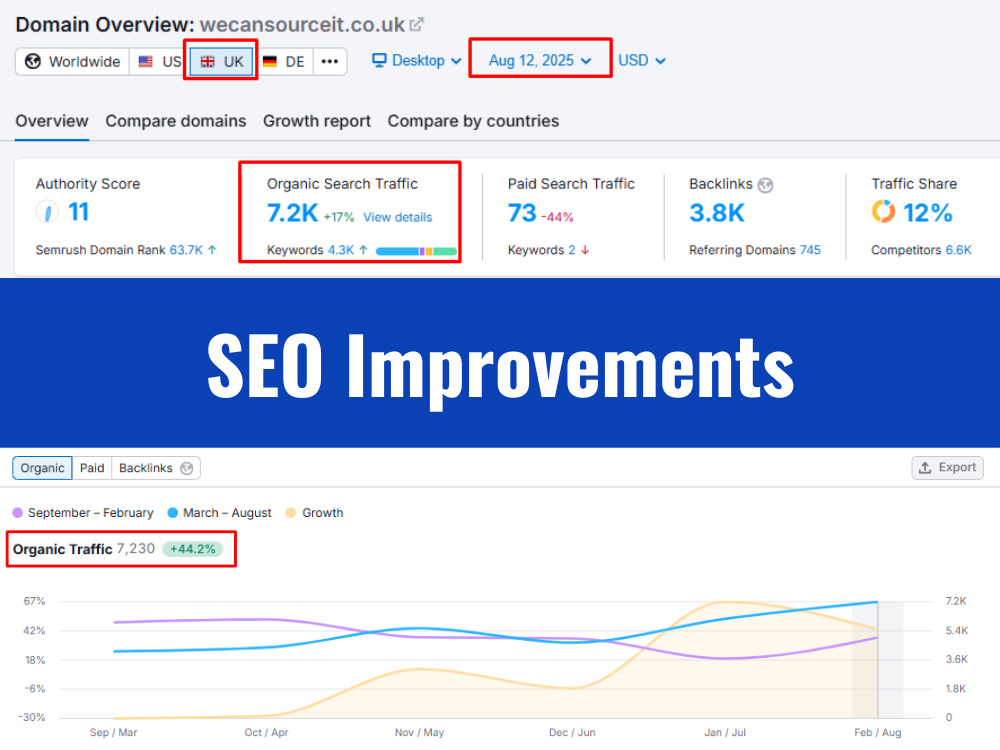1000x750 pixels.
Task: Click the German flag icon
Action: click(x=270, y=61)
